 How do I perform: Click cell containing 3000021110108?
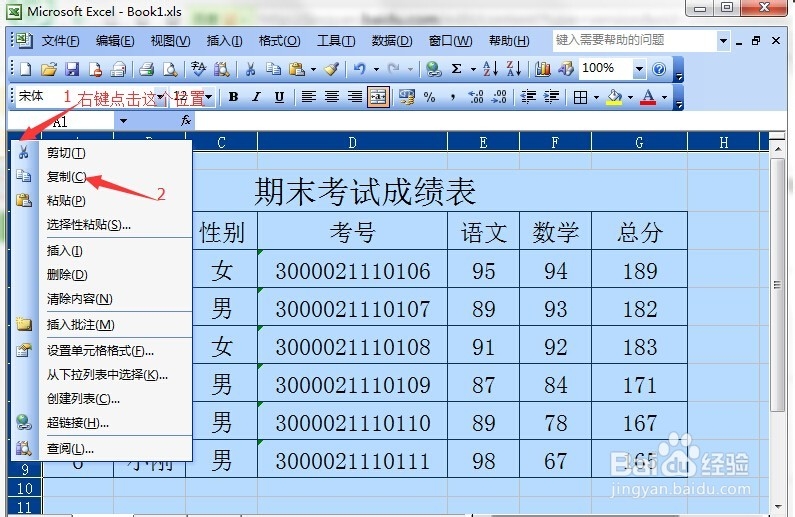point(352,347)
